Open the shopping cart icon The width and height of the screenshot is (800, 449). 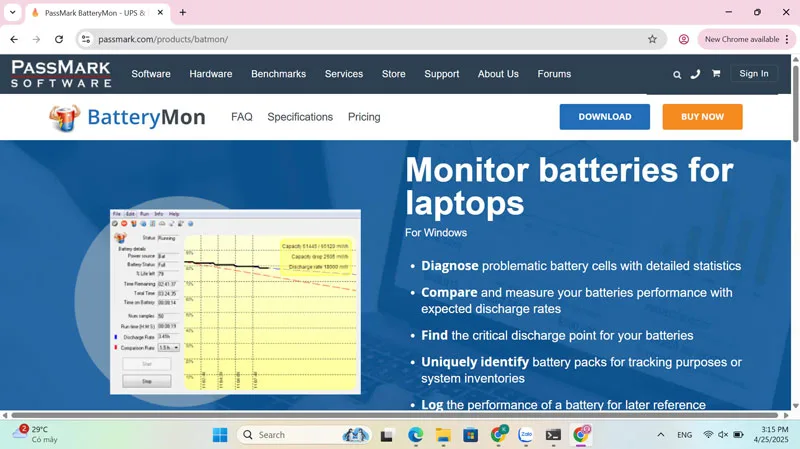click(x=716, y=73)
